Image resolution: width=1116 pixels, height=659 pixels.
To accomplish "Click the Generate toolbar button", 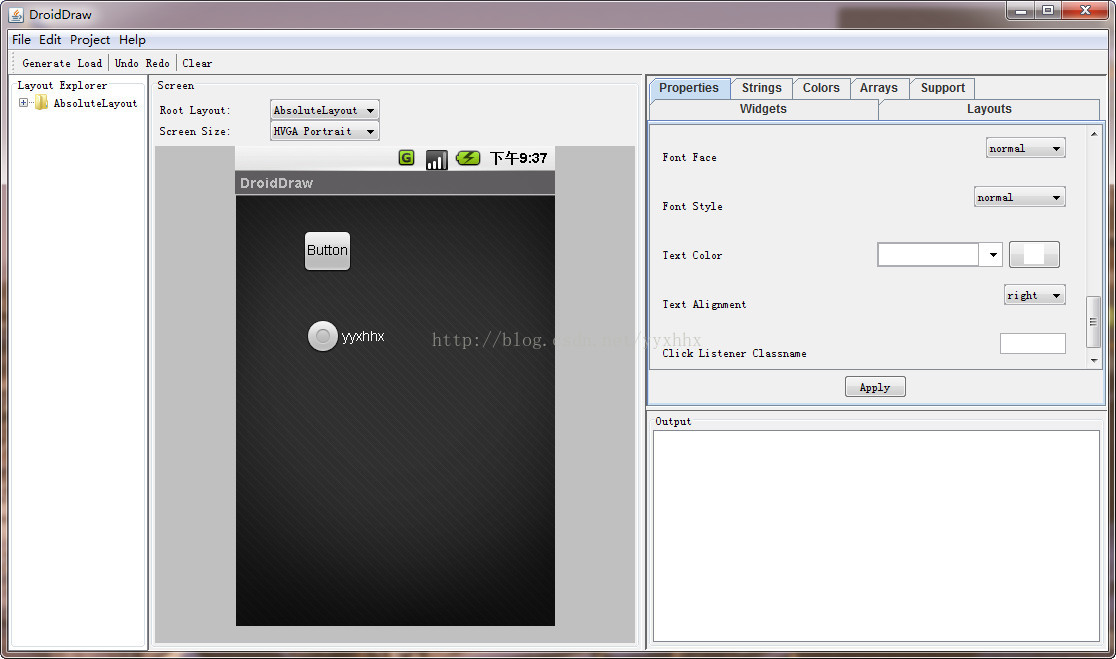I will click(x=46, y=63).
